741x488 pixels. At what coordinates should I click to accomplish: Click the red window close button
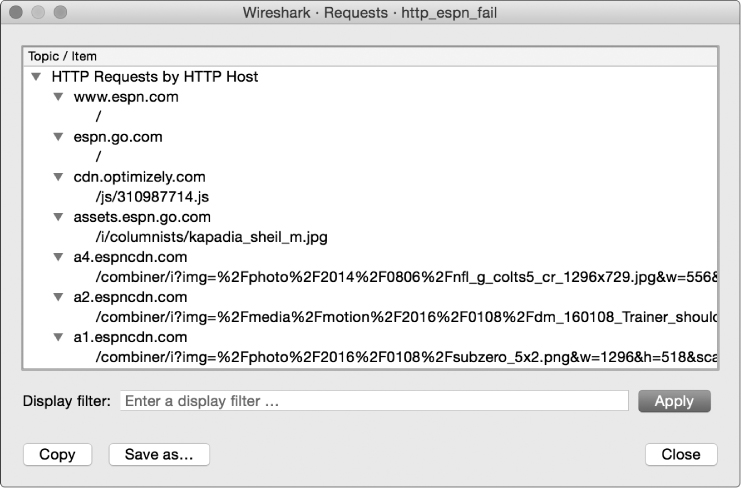(x=16, y=12)
